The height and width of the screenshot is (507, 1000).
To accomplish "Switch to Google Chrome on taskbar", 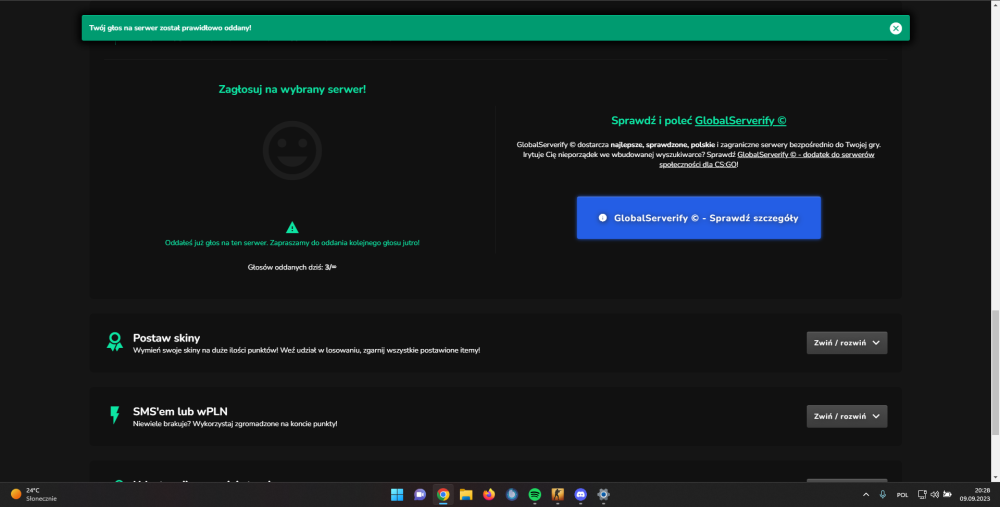I will pyautogui.click(x=443, y=495).
